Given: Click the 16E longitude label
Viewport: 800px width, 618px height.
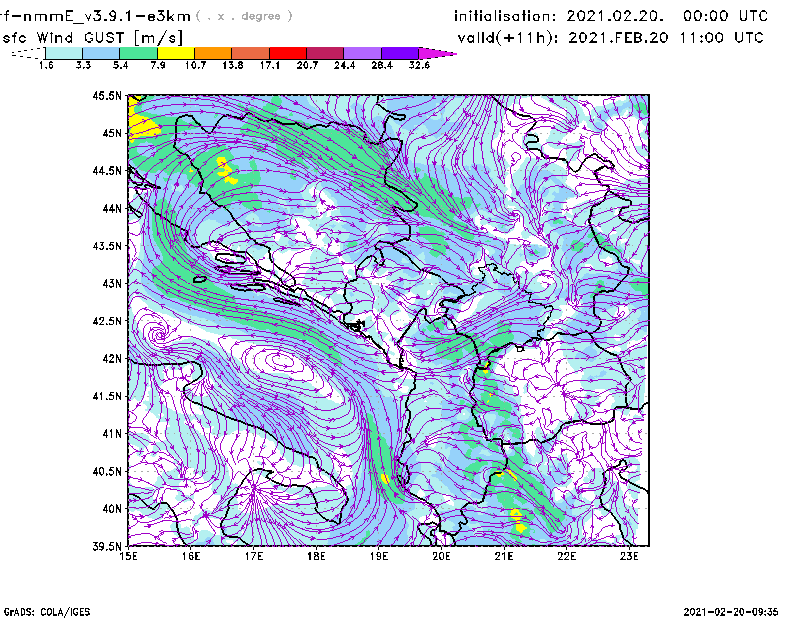Looking at the screenshot, I should point(191,556).
